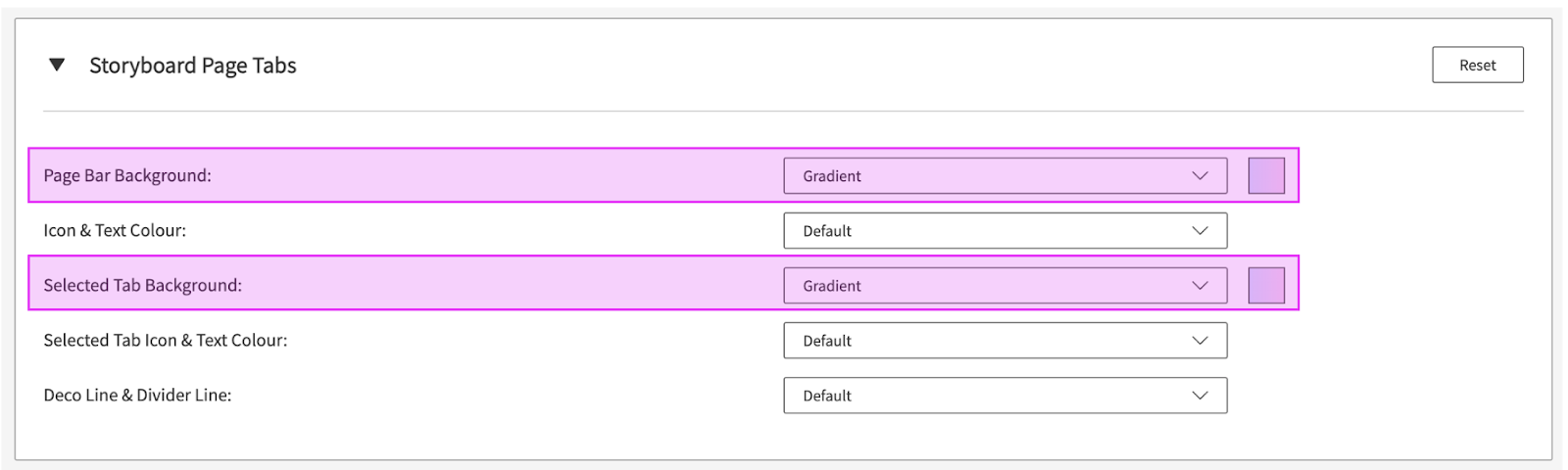The width and height of the screenshot is (1568, 470).
Task: Click the Selected Tab Background colour swatch
Action: (x=1266, y=286)
